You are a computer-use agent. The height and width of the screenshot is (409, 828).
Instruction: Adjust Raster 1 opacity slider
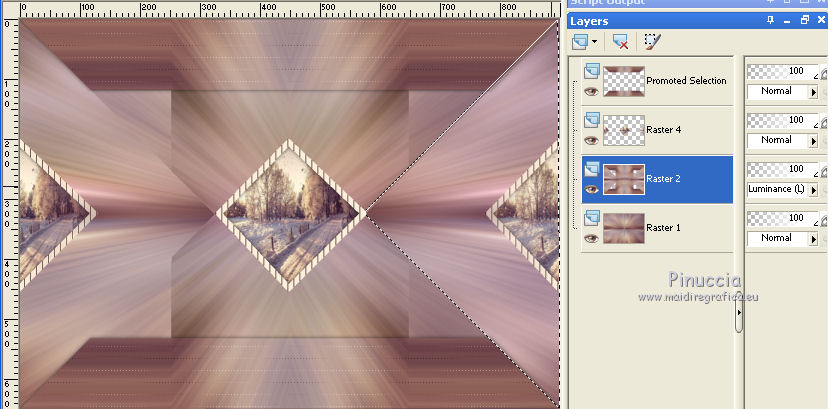click(x=782, y=219)
